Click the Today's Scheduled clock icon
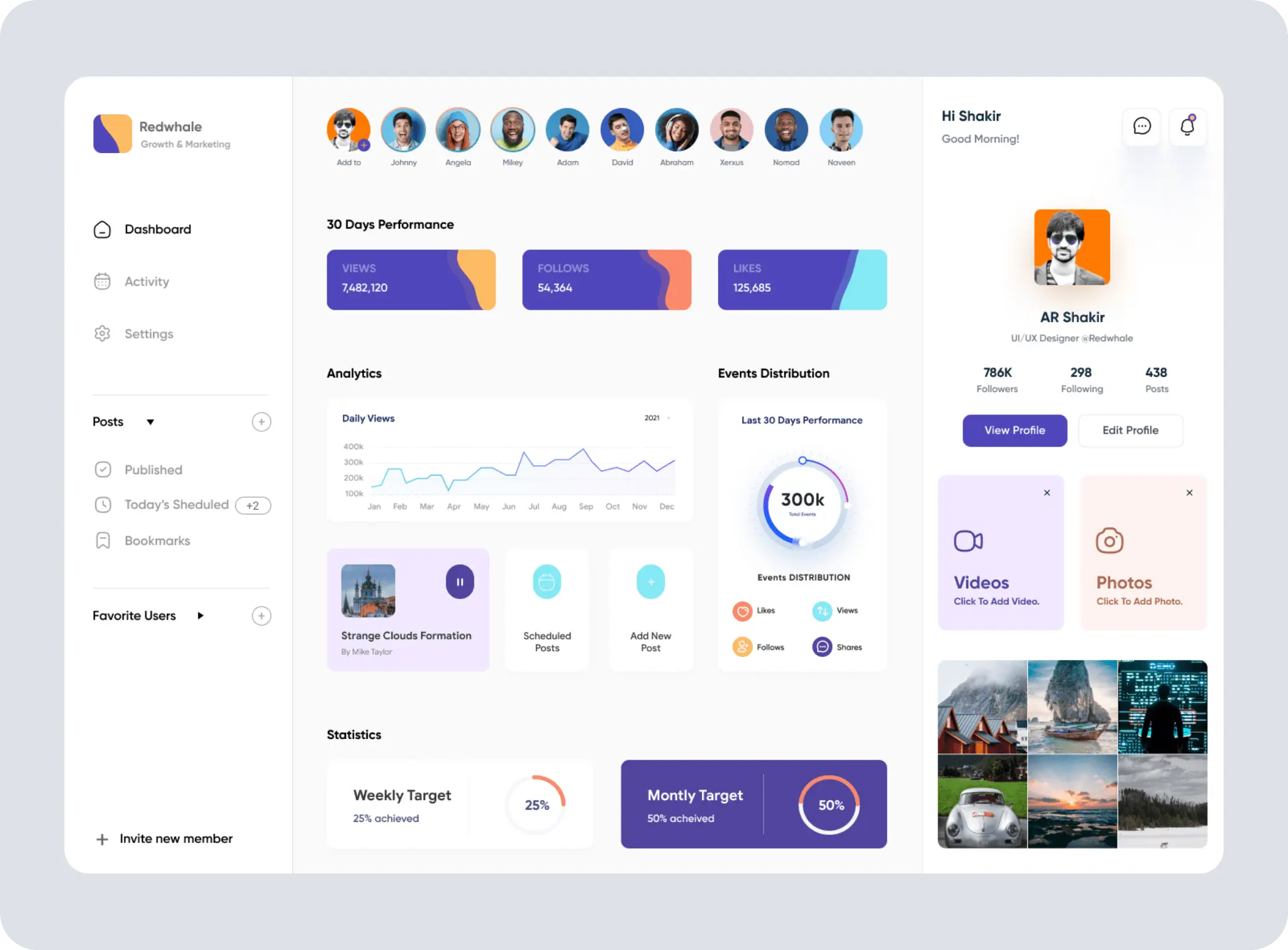The height and width of the screenshot is (950, 1288). click(x=102, y=505)
